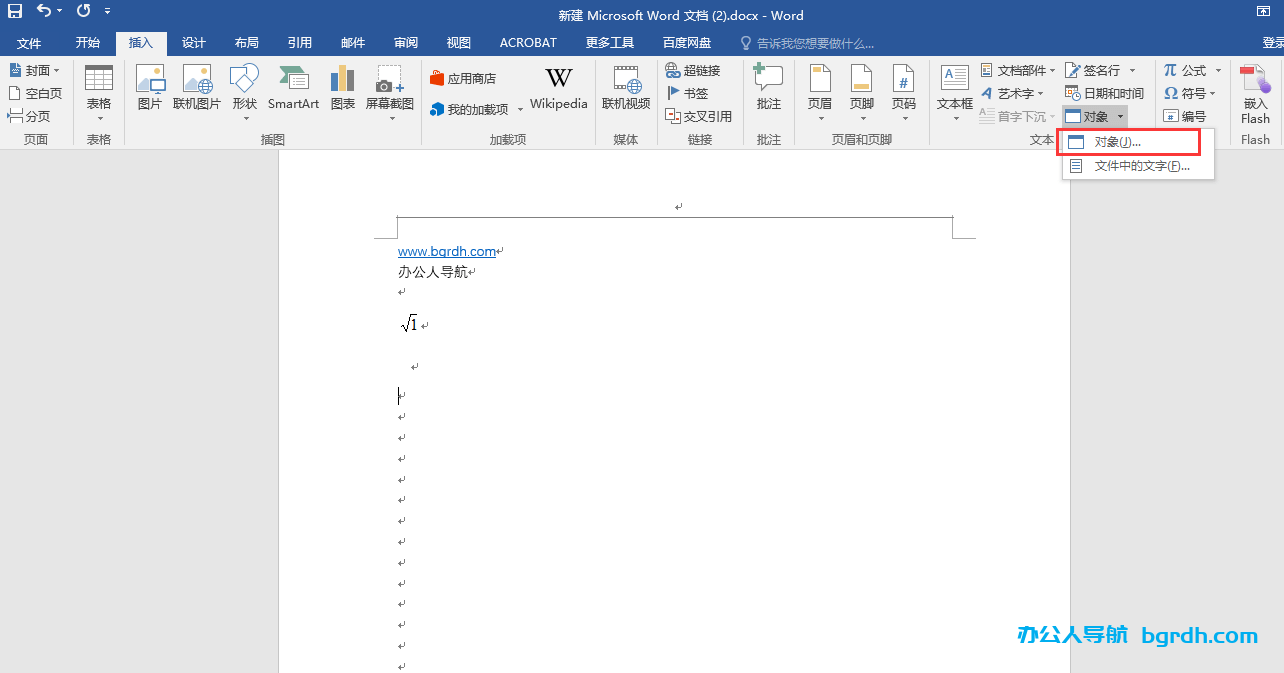Expand the 页眉 header dropdown
The height and width of the screenshot is (673, 1284).
[x=820, y=95]
